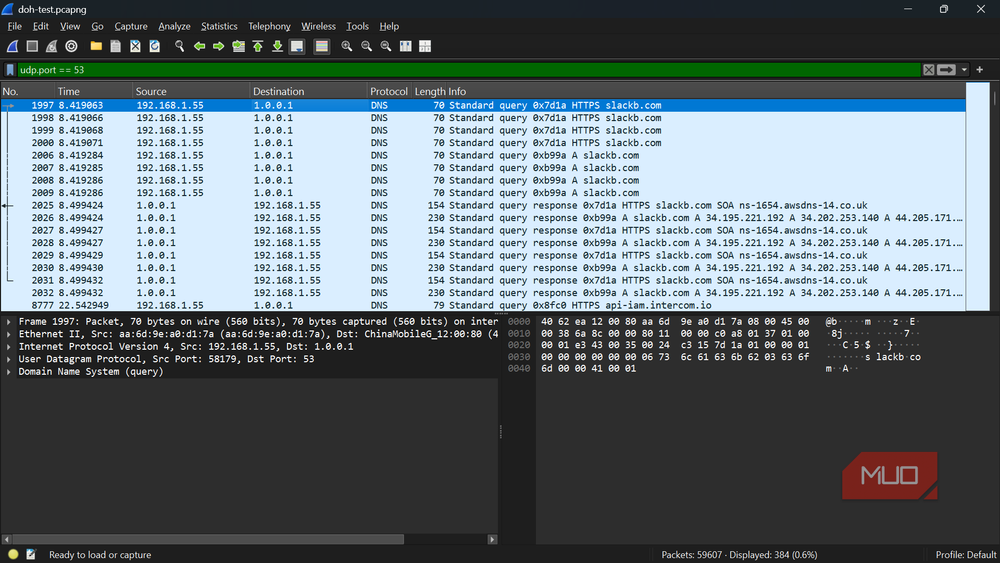The width and height of the screenshot is (1000, 563).
Task: Open a capture file with the folder icon
Action: tap(96, 46)
